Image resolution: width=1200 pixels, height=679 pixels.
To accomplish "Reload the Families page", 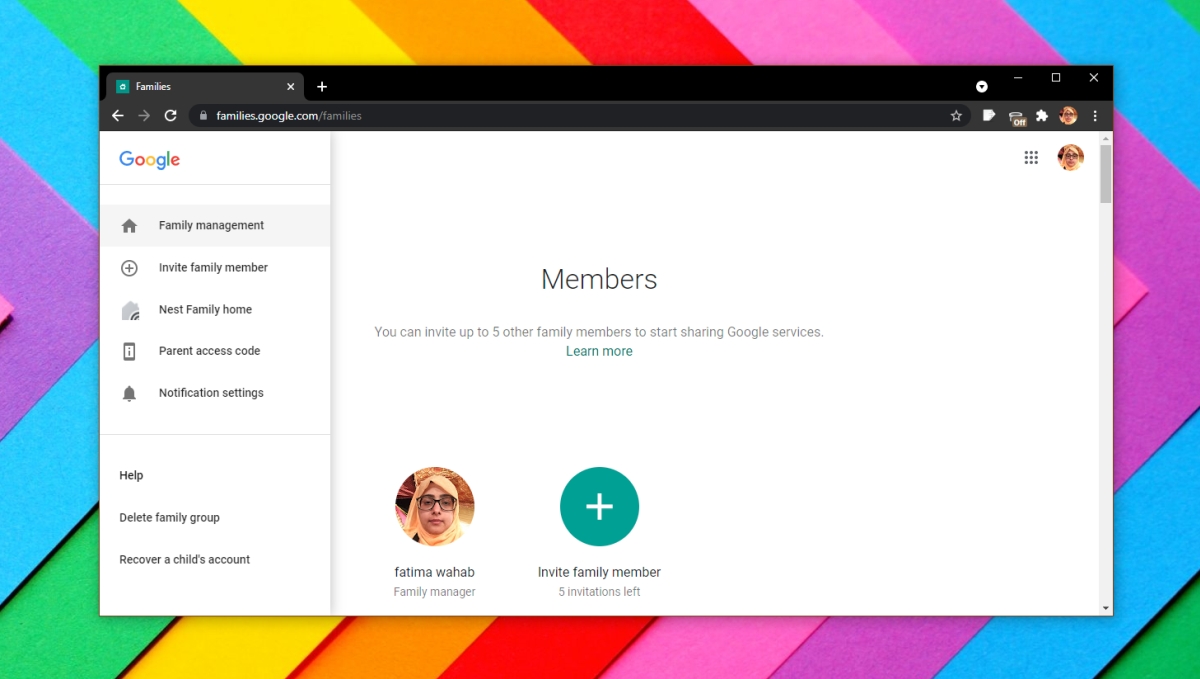I will [171, 116].
